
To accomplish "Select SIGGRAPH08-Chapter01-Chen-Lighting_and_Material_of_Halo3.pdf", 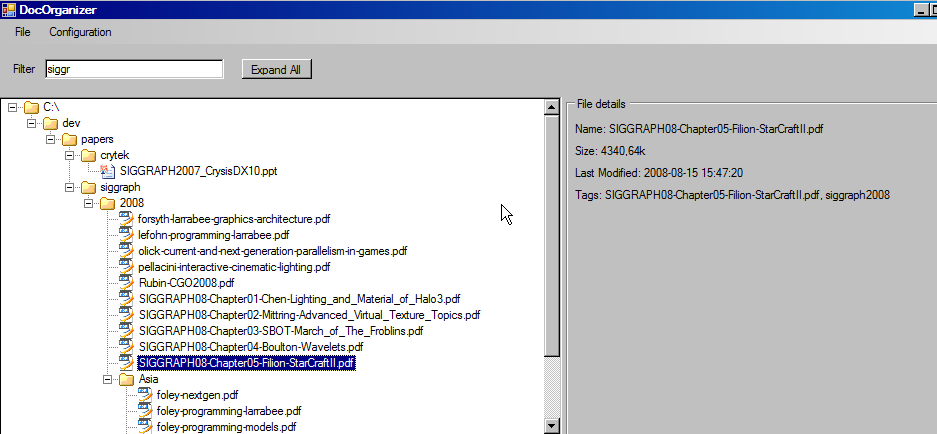I will point(299,299).
